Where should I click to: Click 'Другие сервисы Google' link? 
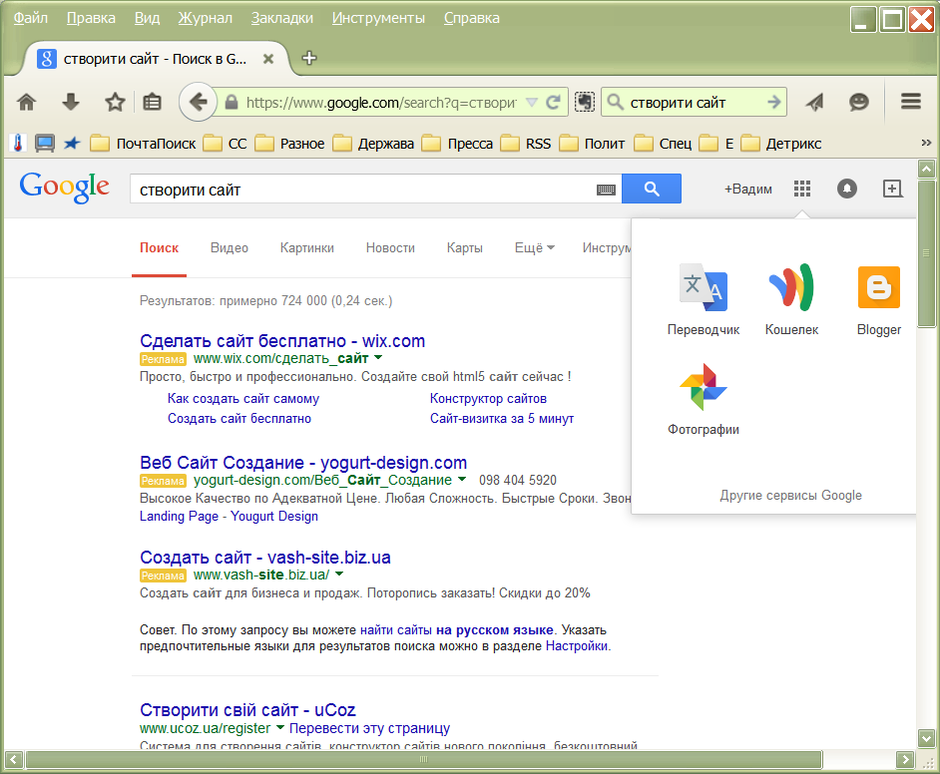791,495
